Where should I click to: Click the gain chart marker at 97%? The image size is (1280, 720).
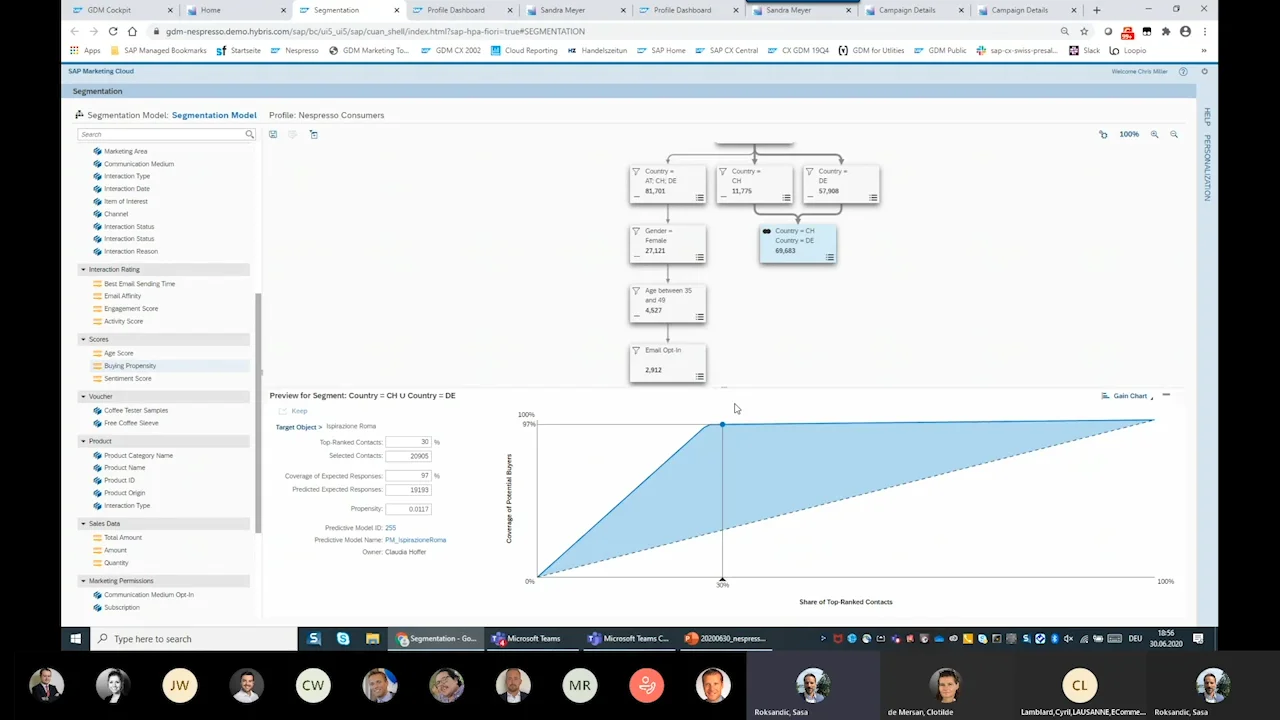click(722, 425)
